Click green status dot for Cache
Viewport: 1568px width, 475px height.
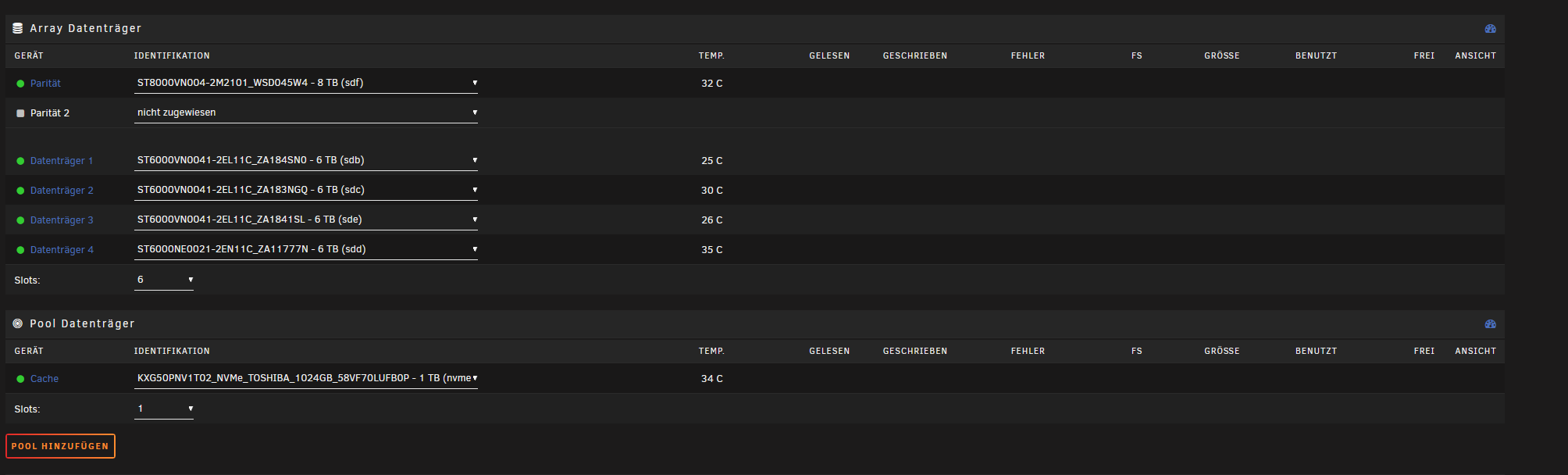coord(20,379)
